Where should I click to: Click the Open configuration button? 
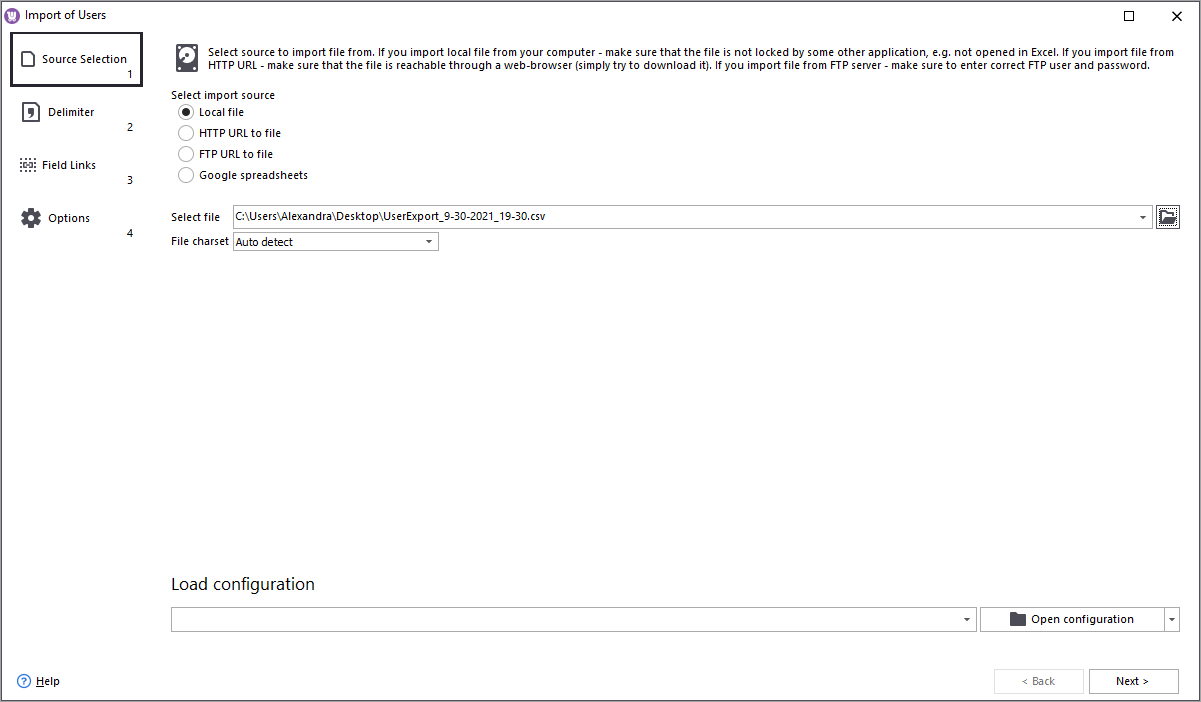point(1071,620)
